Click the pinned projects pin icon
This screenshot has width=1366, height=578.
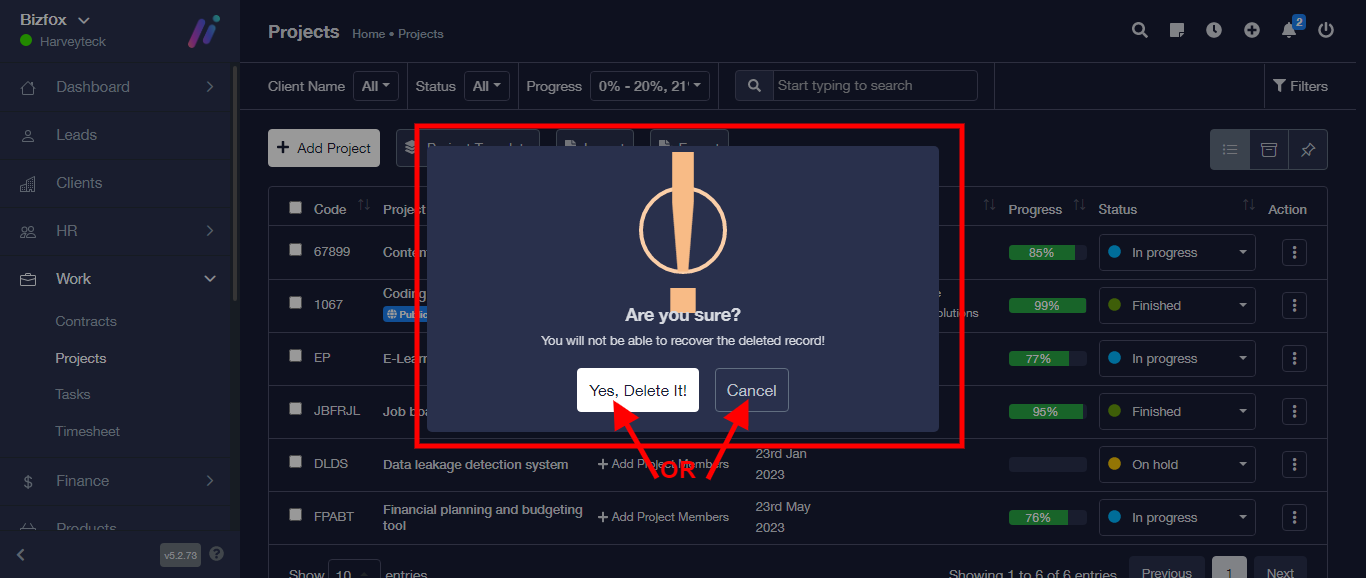coord(1307,149)
